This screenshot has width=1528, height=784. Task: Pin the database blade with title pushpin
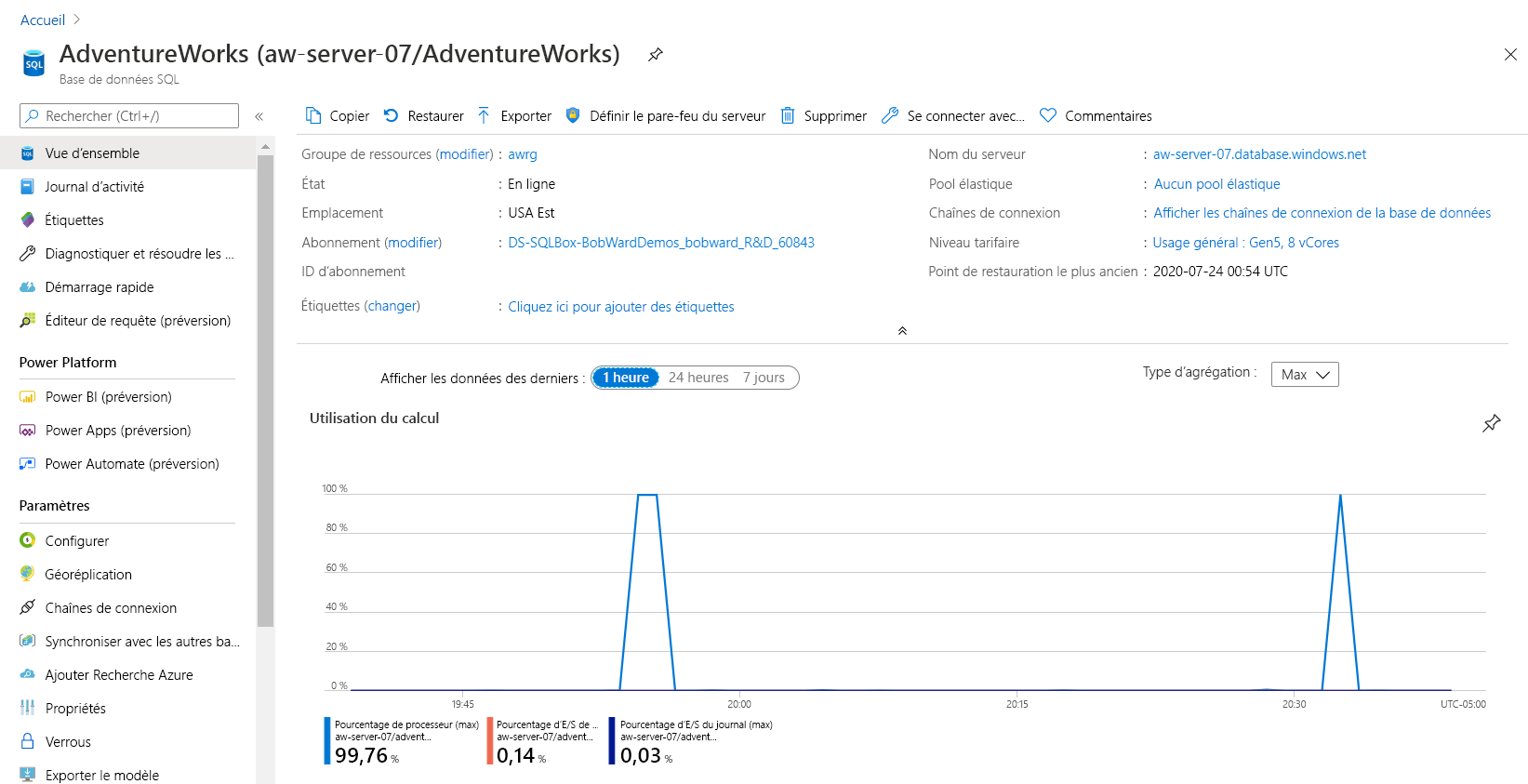click(x=656, y=55)
